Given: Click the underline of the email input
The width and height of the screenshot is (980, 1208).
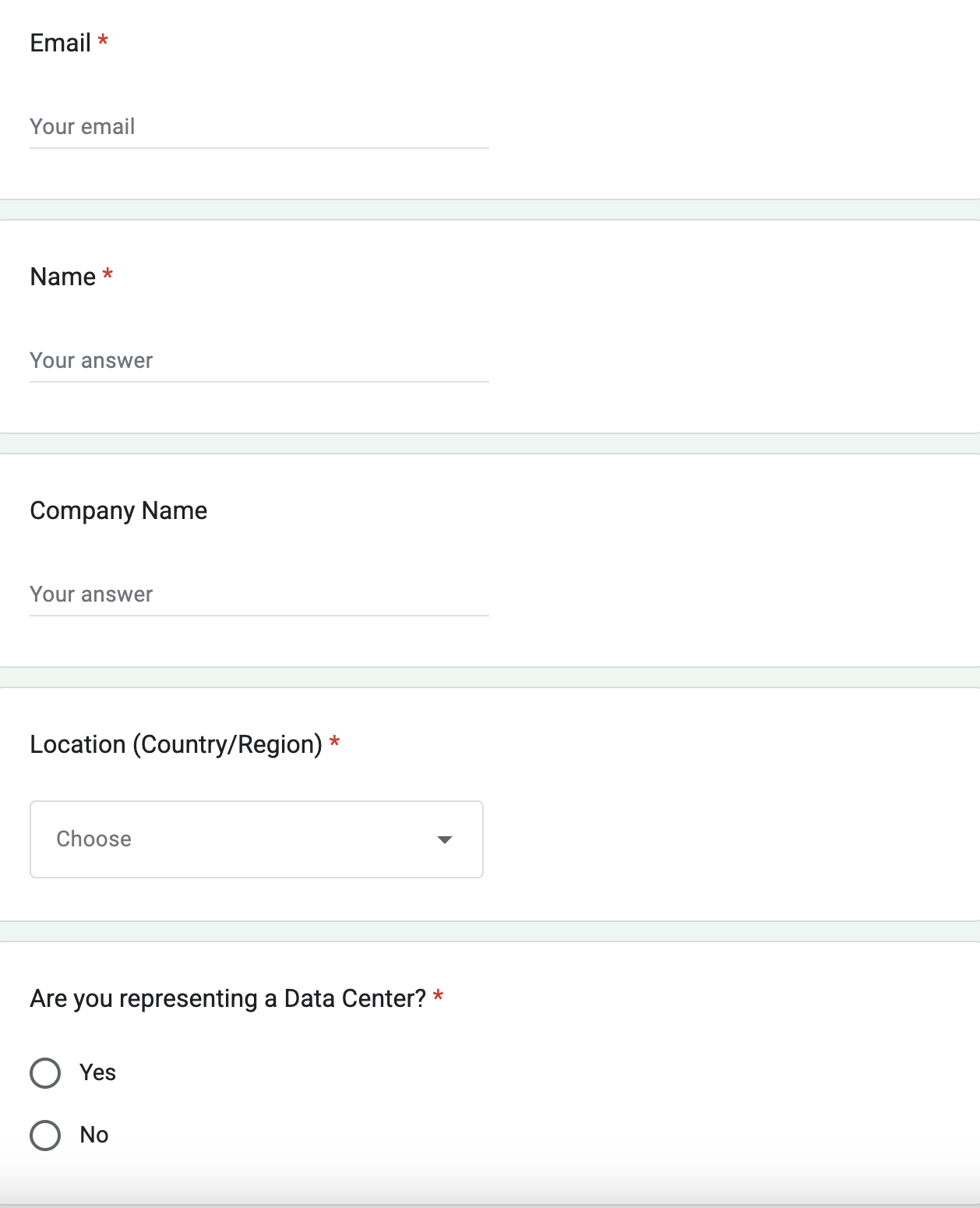Looking at the screenshot, I should (x=259, y=147).
